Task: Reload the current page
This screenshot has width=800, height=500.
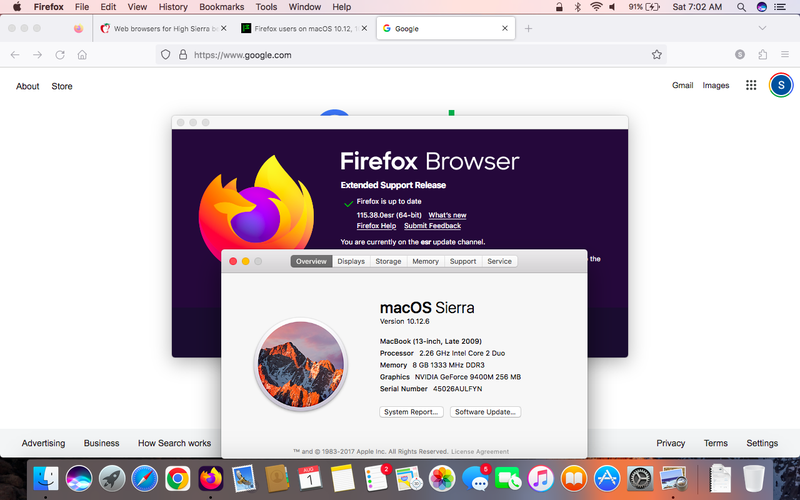Action: click(x=60, y=55)
